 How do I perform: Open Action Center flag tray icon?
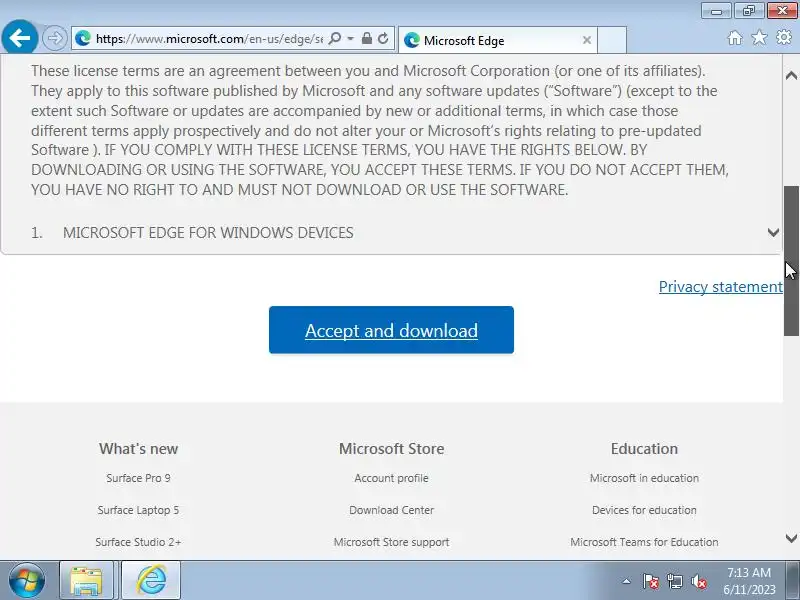point(650,581)
